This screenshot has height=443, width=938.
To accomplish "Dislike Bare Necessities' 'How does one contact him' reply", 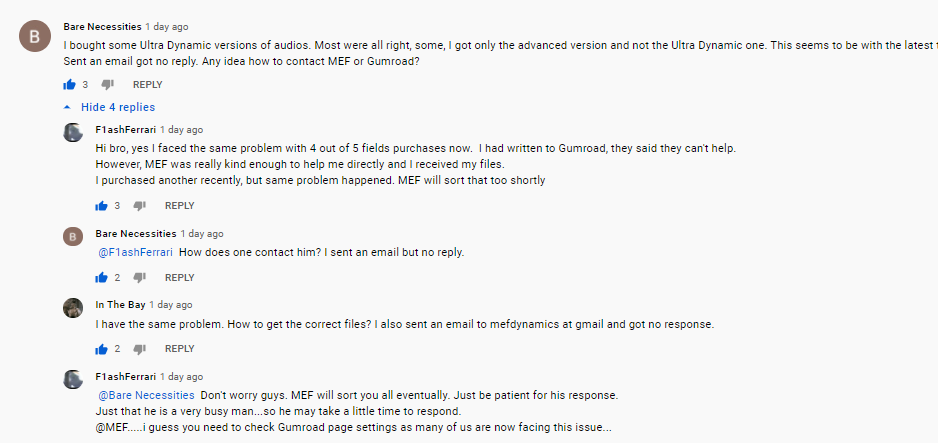I will pos(140,278).
